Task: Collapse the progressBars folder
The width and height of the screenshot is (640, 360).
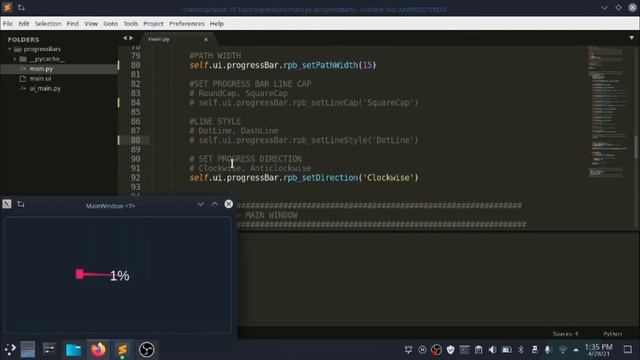Action: point(9,49)
